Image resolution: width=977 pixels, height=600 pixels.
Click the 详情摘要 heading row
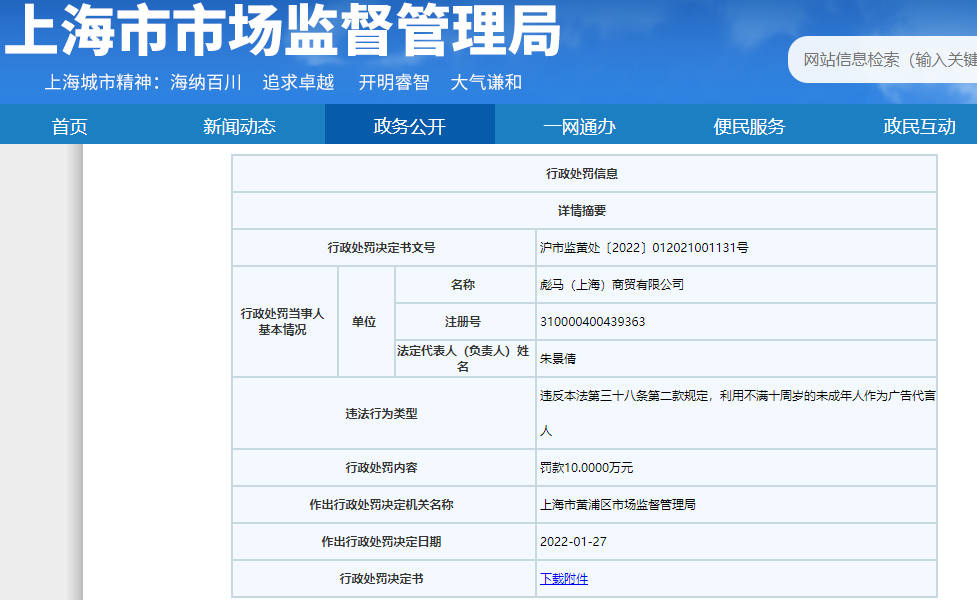(x=584, y=211)
